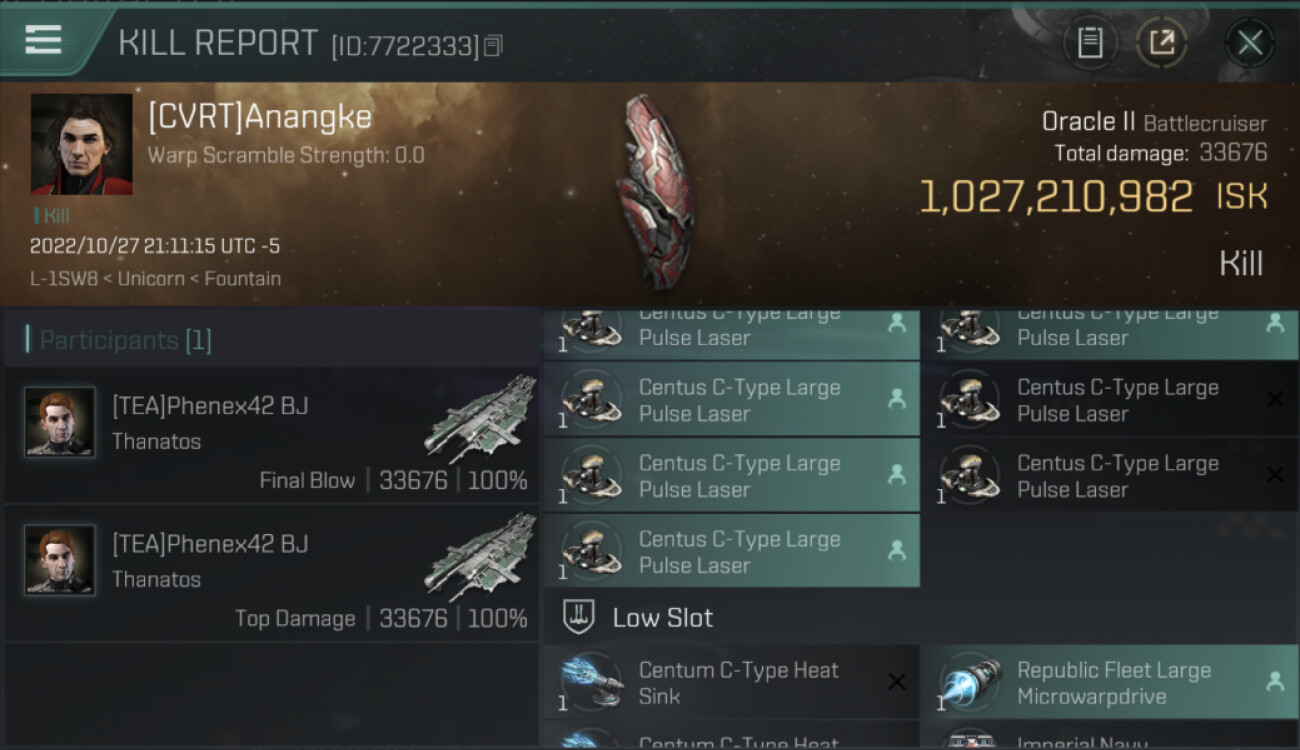This screenshot has width=1300, height=750.
Task: Select Centum C-Type Heat Sink item
Action: pyautogui.click(x=731, y=683)
